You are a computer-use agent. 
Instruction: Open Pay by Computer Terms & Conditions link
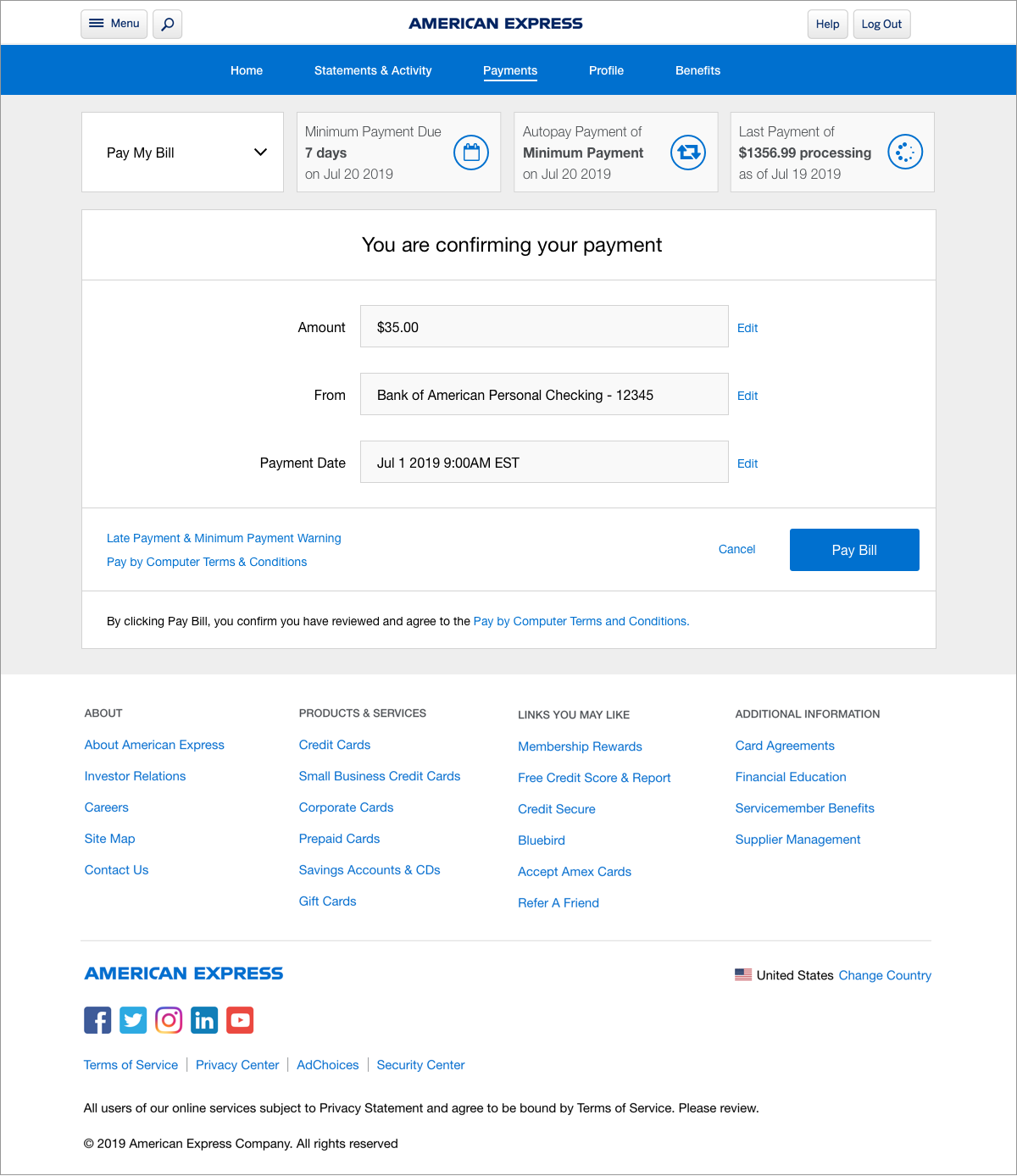(207, 562)
